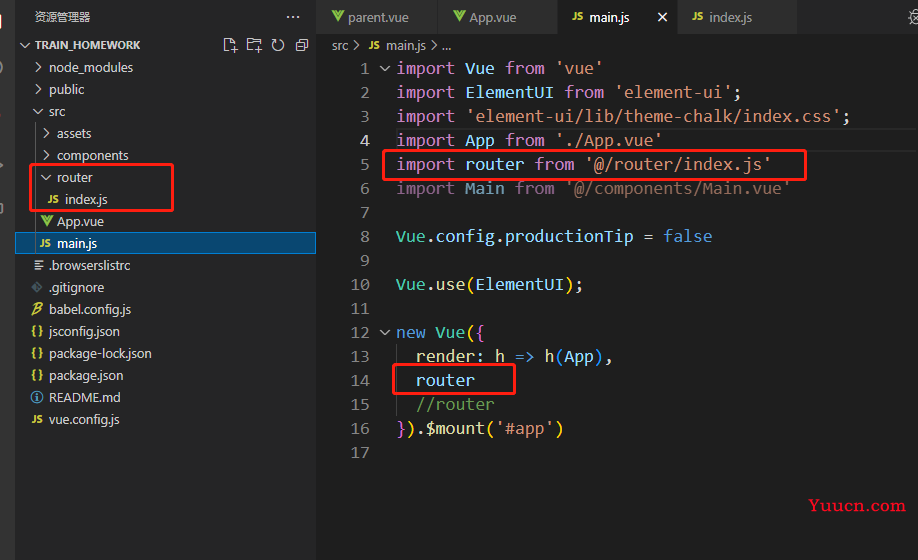This screenshot has width=918, height=560.
Task: Place cursor on 'router' at line 14
Action: [x=445, y=380]
